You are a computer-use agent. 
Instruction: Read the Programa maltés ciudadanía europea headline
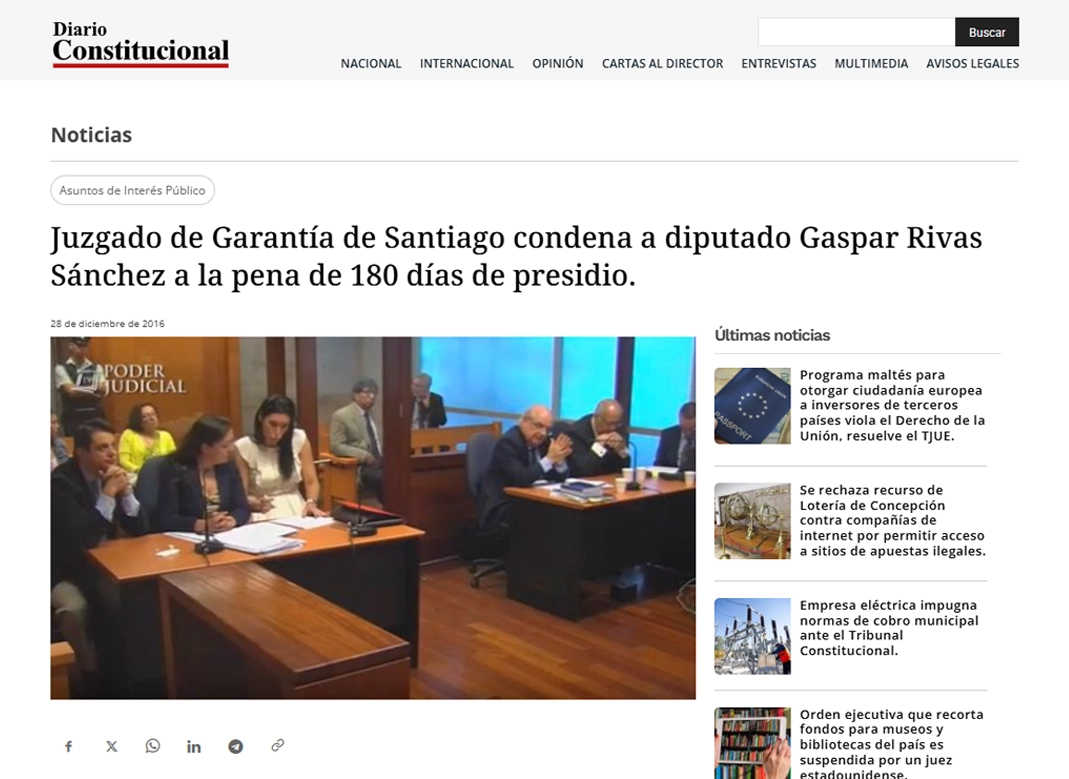coord(892,405)
